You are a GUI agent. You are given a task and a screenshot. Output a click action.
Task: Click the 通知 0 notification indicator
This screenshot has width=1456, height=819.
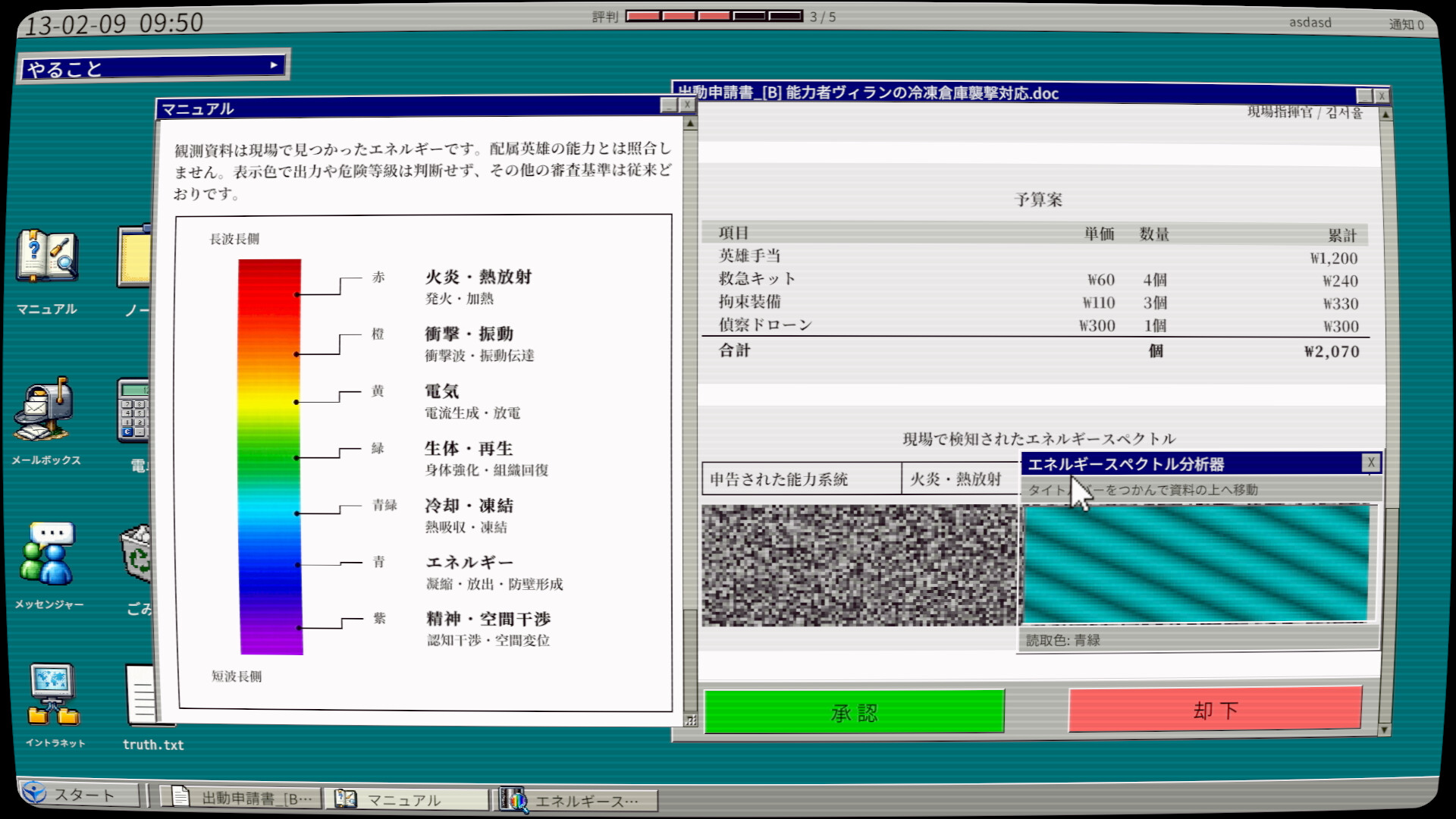(1406, 24)
